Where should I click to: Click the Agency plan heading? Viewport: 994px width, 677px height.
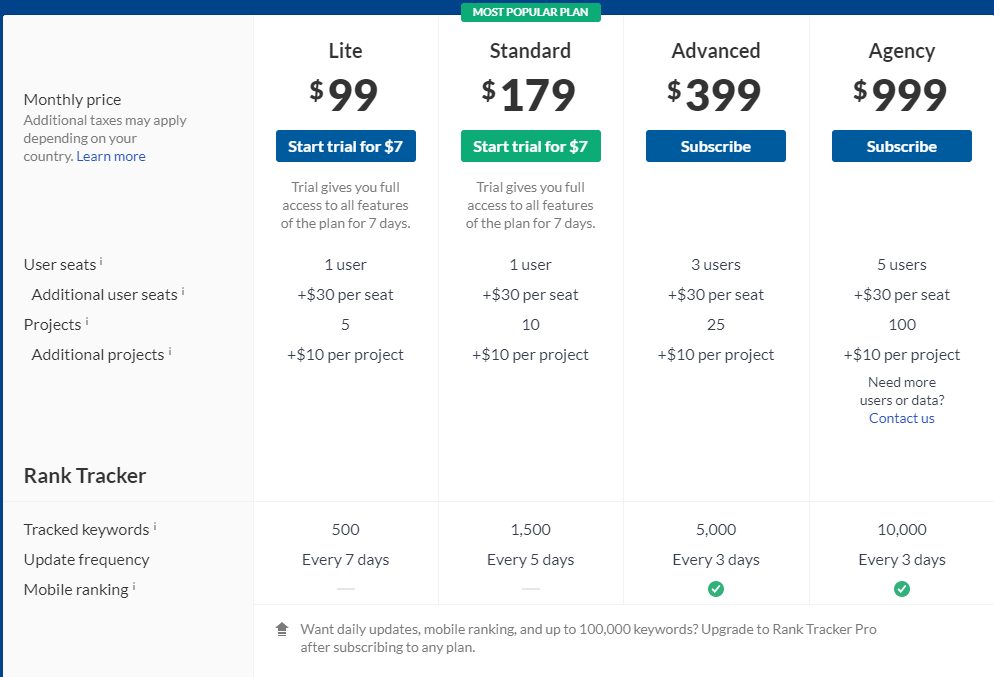point(902,51)
